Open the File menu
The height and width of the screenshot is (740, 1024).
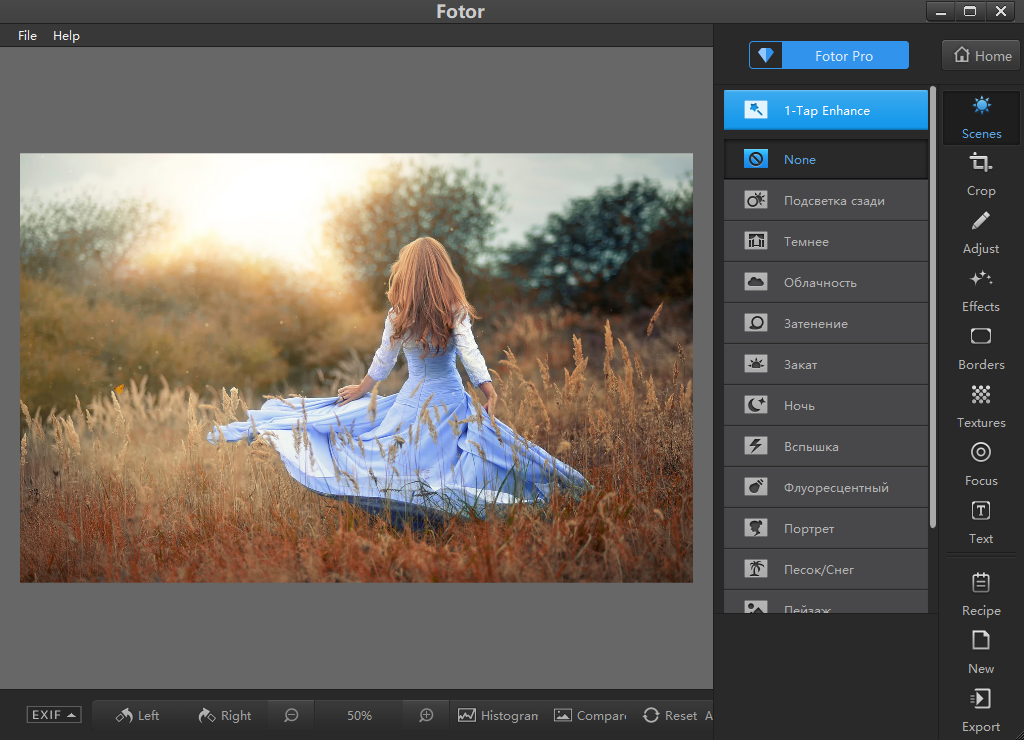click(27, 35)
